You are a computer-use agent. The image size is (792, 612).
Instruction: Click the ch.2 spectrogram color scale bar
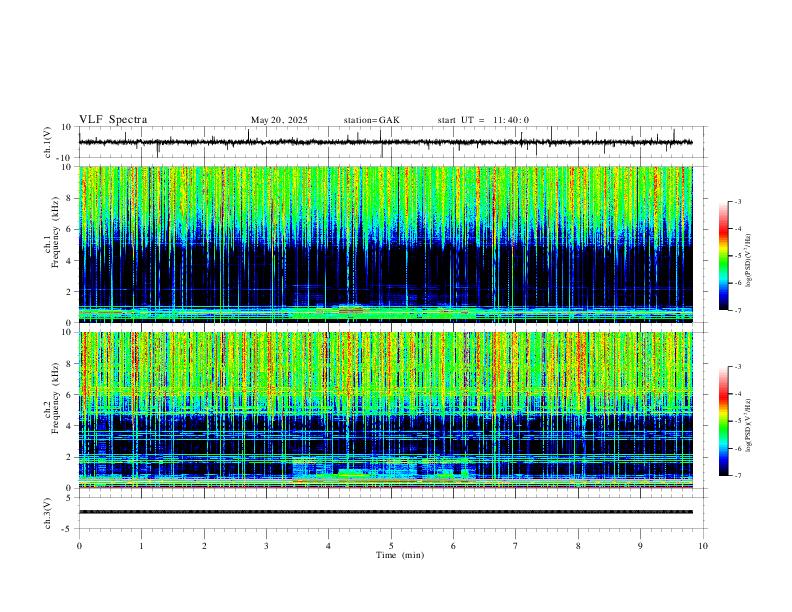[x=723, y=421]
